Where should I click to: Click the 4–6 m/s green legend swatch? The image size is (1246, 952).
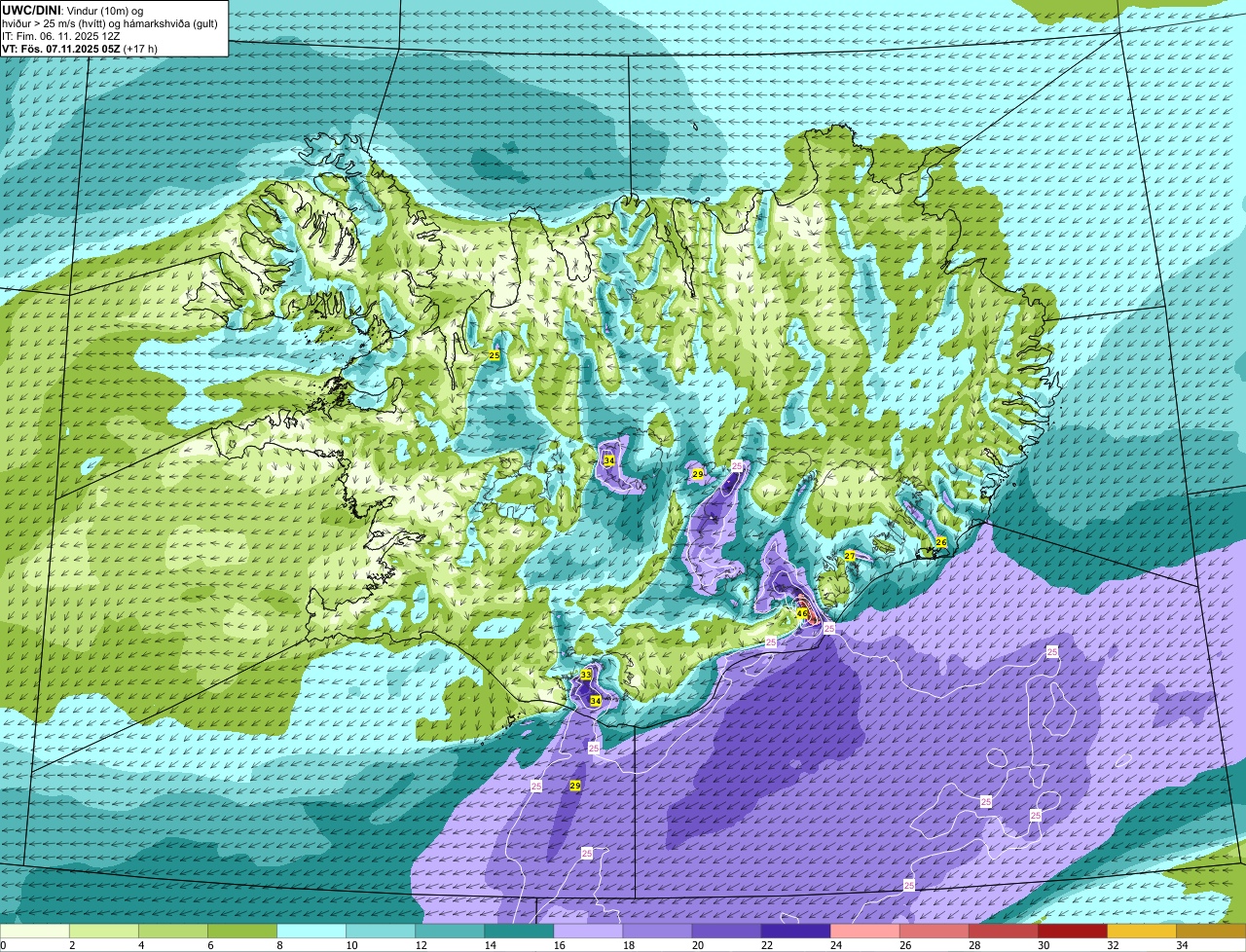click(x=173, y=932)
